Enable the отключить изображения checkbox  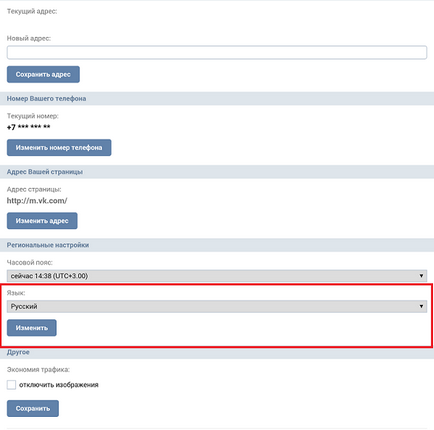click(x=11, y=385)
